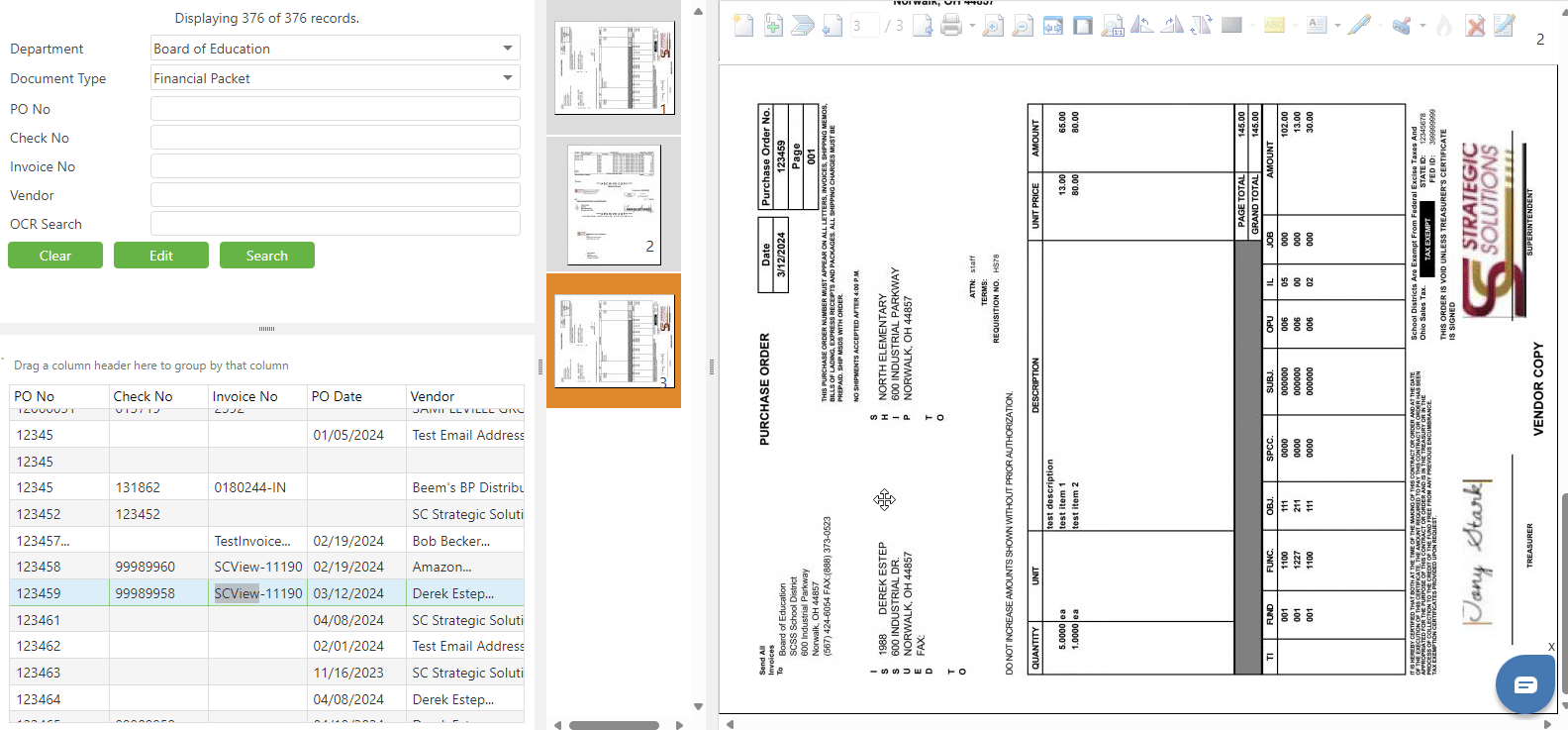The image size is (1568, 730).
Task: Click the new blank document icon
Action: pyautogui.click(x=743, y=26)
